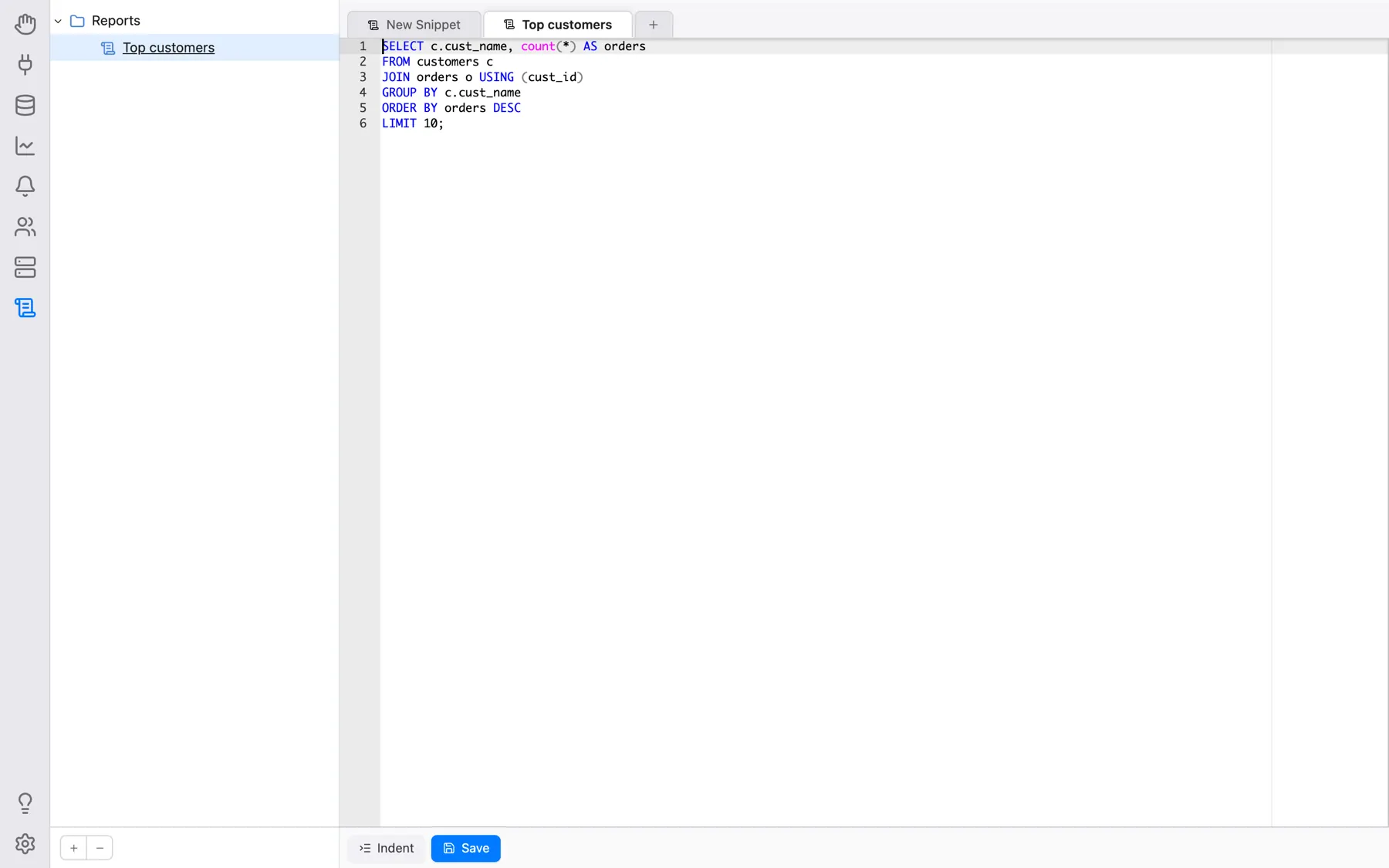Open the database cylinder icon
The width and height of the screenshot is (1389, 868).
25,105
